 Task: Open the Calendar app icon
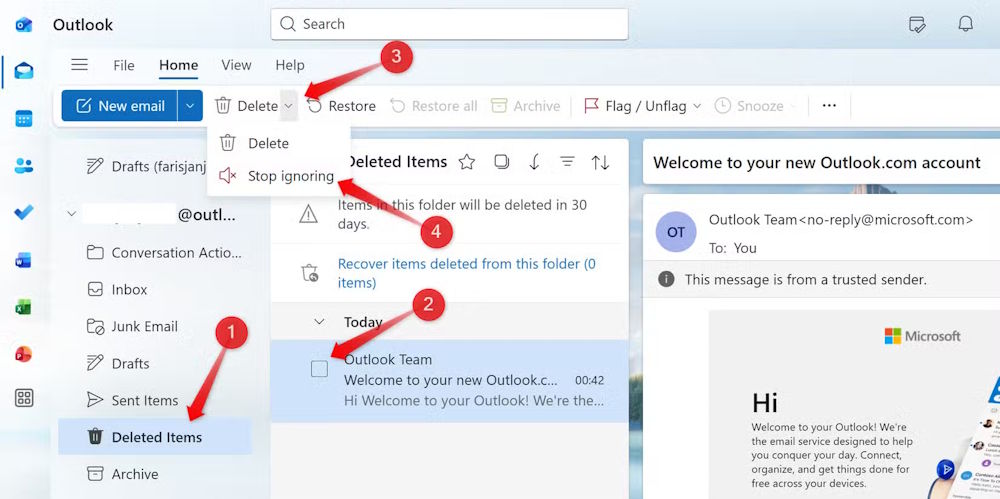pyautogui.click(x=24, y=118)
